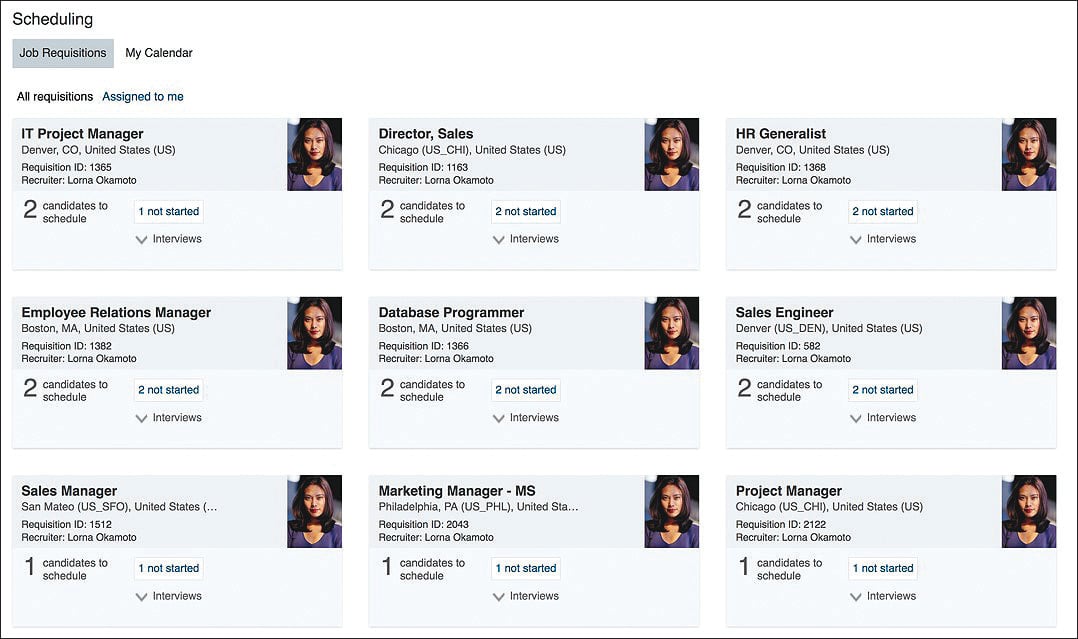This screenshot has height=639, width=1078.
Task: Expand Interviews under IT Project Manager
Action: [x=168, y=238]
